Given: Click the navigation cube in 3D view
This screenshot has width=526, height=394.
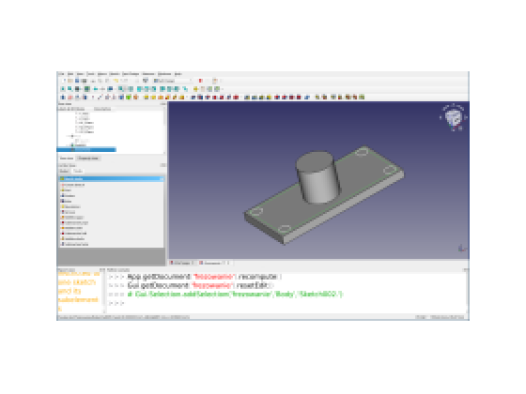Looking at the screenshot, I should click(x=453, y=117).
